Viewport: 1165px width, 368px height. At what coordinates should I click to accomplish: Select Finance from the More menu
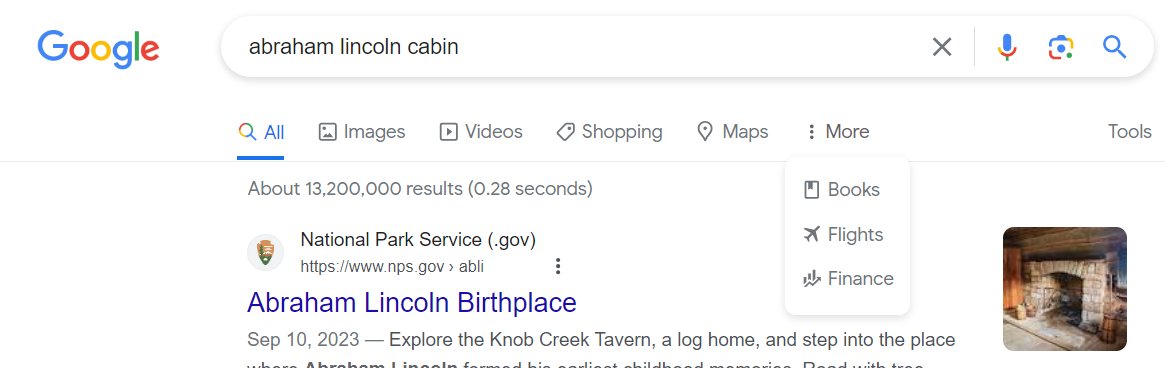click(847, 279)
